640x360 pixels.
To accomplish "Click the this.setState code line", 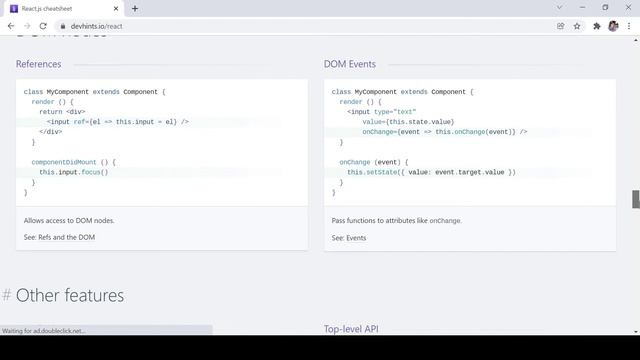I will [x=431, y=172].
